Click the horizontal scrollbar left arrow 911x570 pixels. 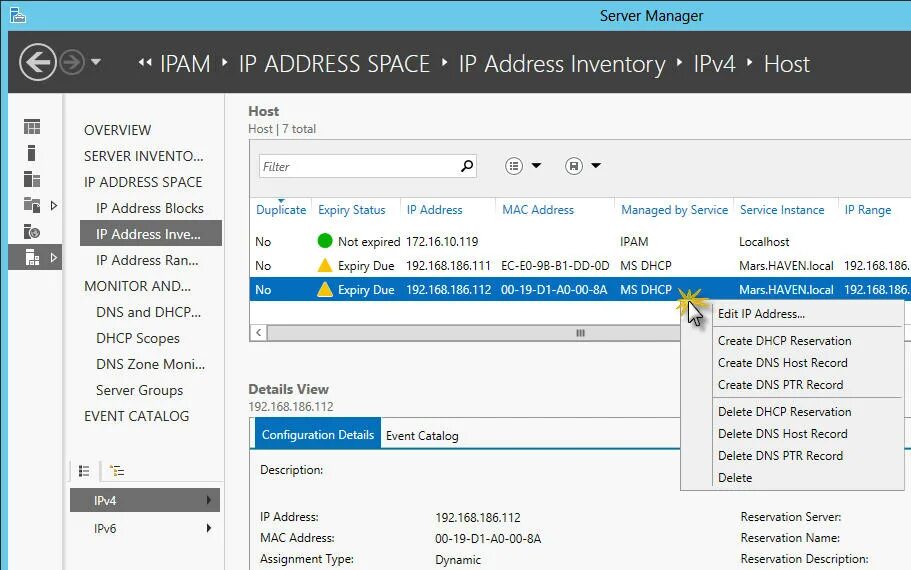click(x=259, y=333)
